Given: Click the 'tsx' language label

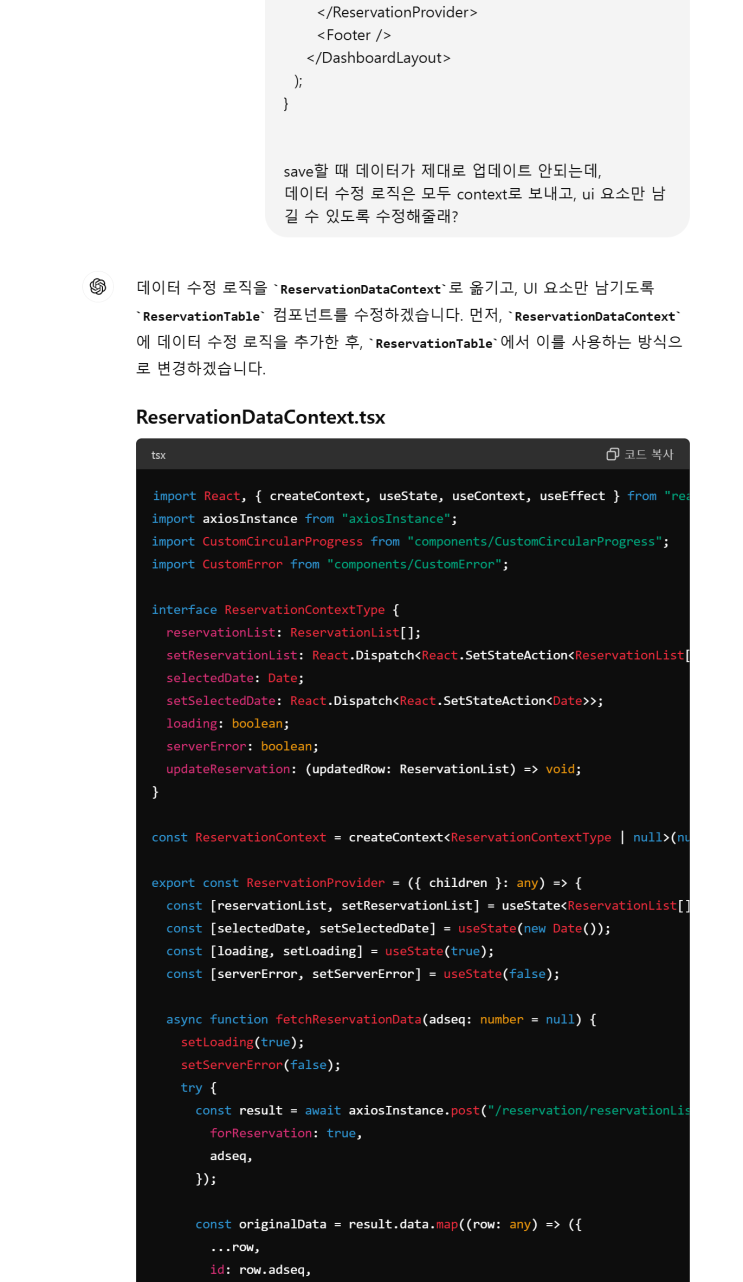Looking at the screenshot, I should pos(159,455).
